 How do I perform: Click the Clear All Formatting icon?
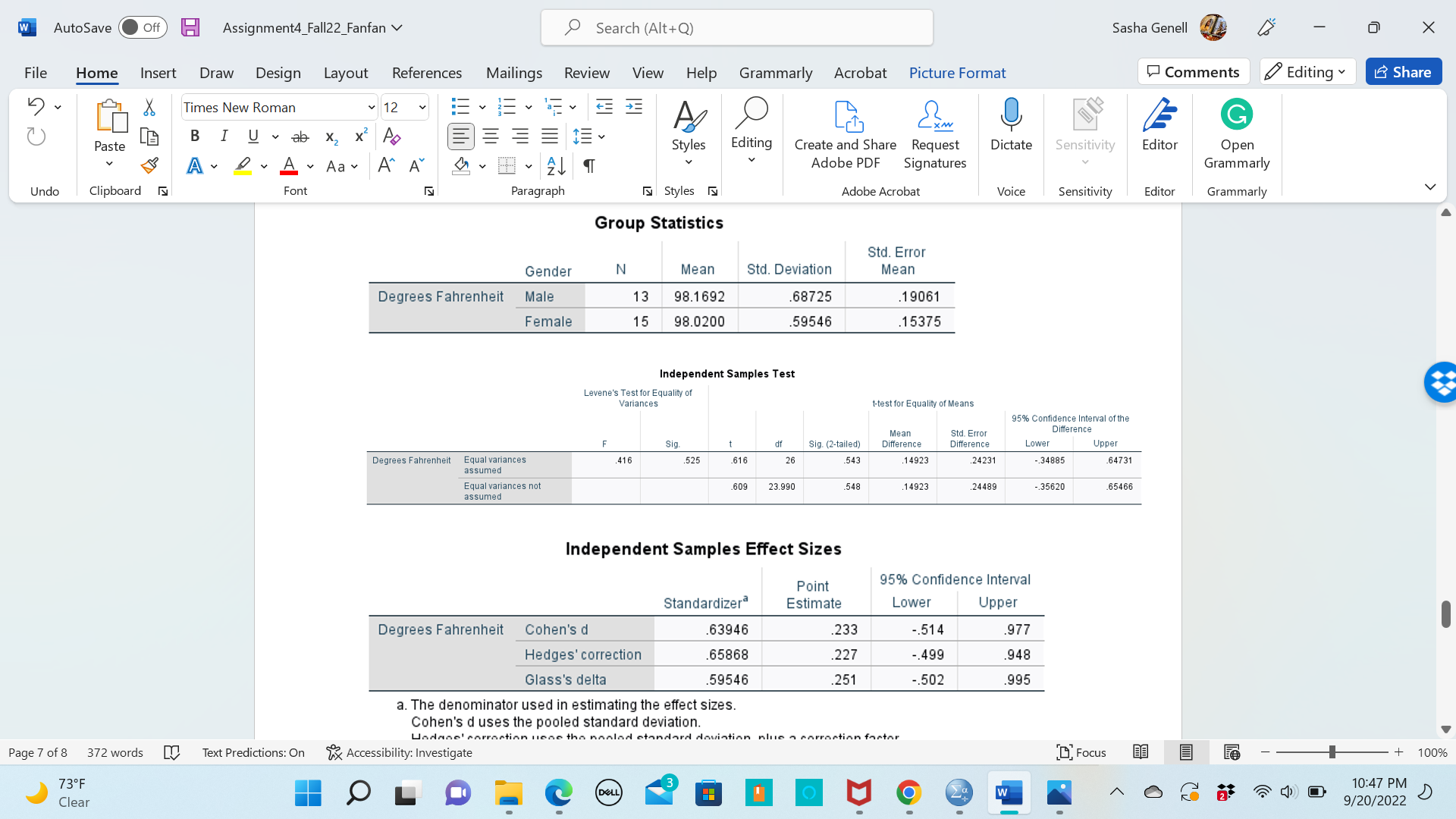coord(392,136)
